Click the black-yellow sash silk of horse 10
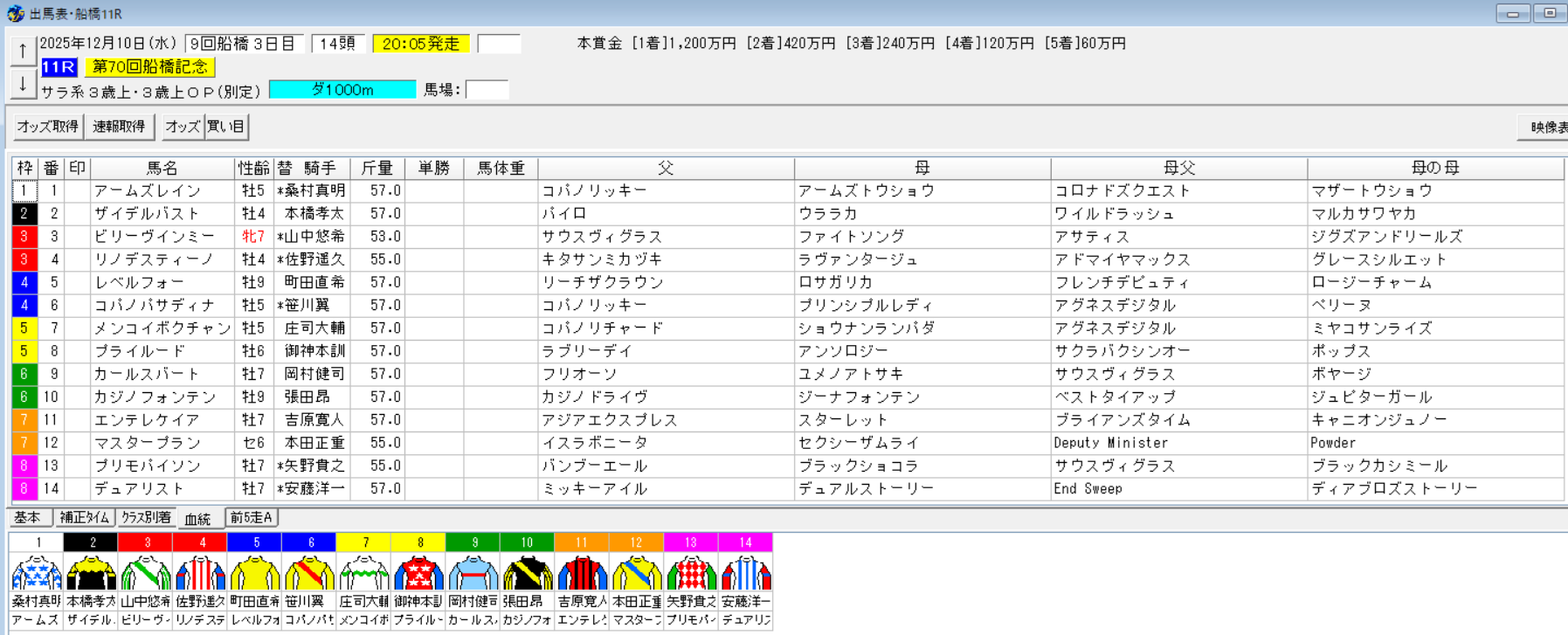Image resolution: width=1568 pixels, height=635 pixels. [x=527, y=573]
